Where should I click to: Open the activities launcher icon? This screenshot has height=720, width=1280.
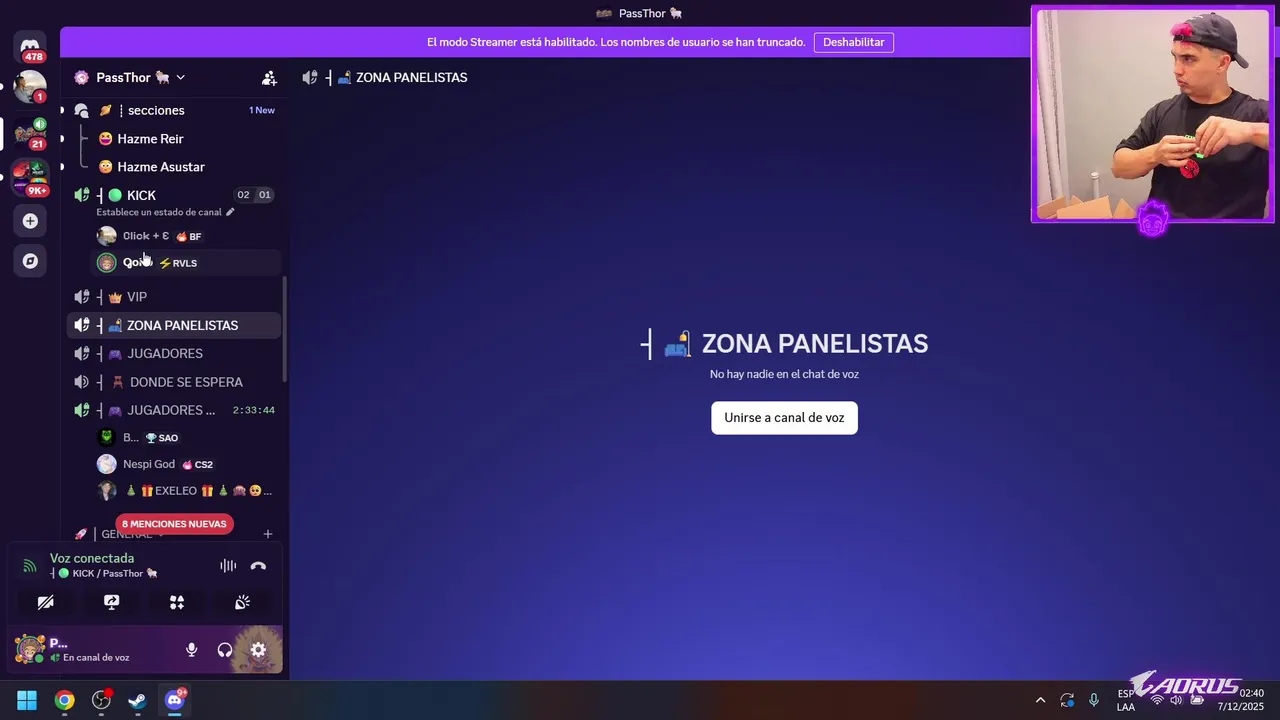coord(177,602)
